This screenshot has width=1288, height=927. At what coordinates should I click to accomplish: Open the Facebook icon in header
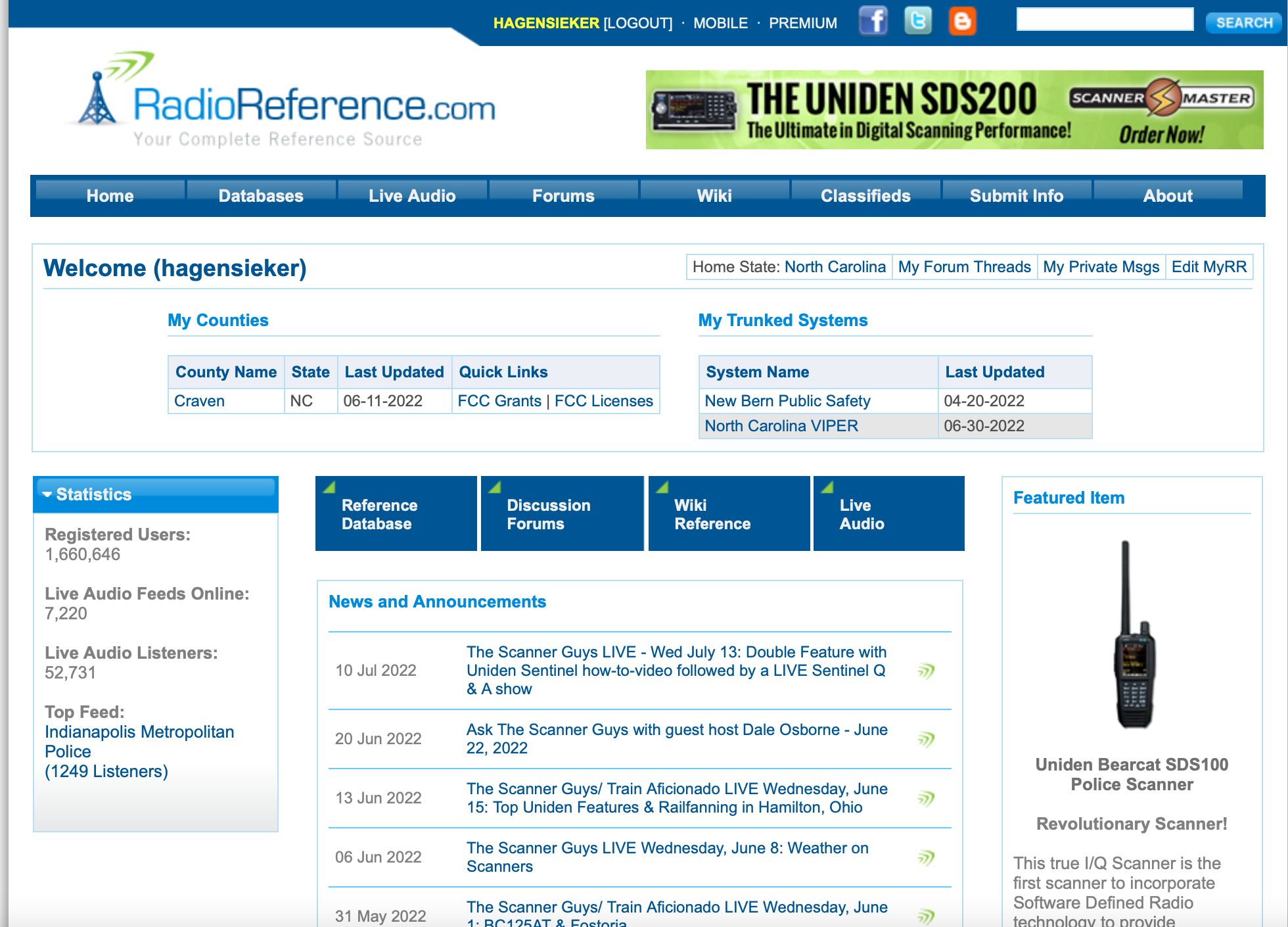pos(873,21)
